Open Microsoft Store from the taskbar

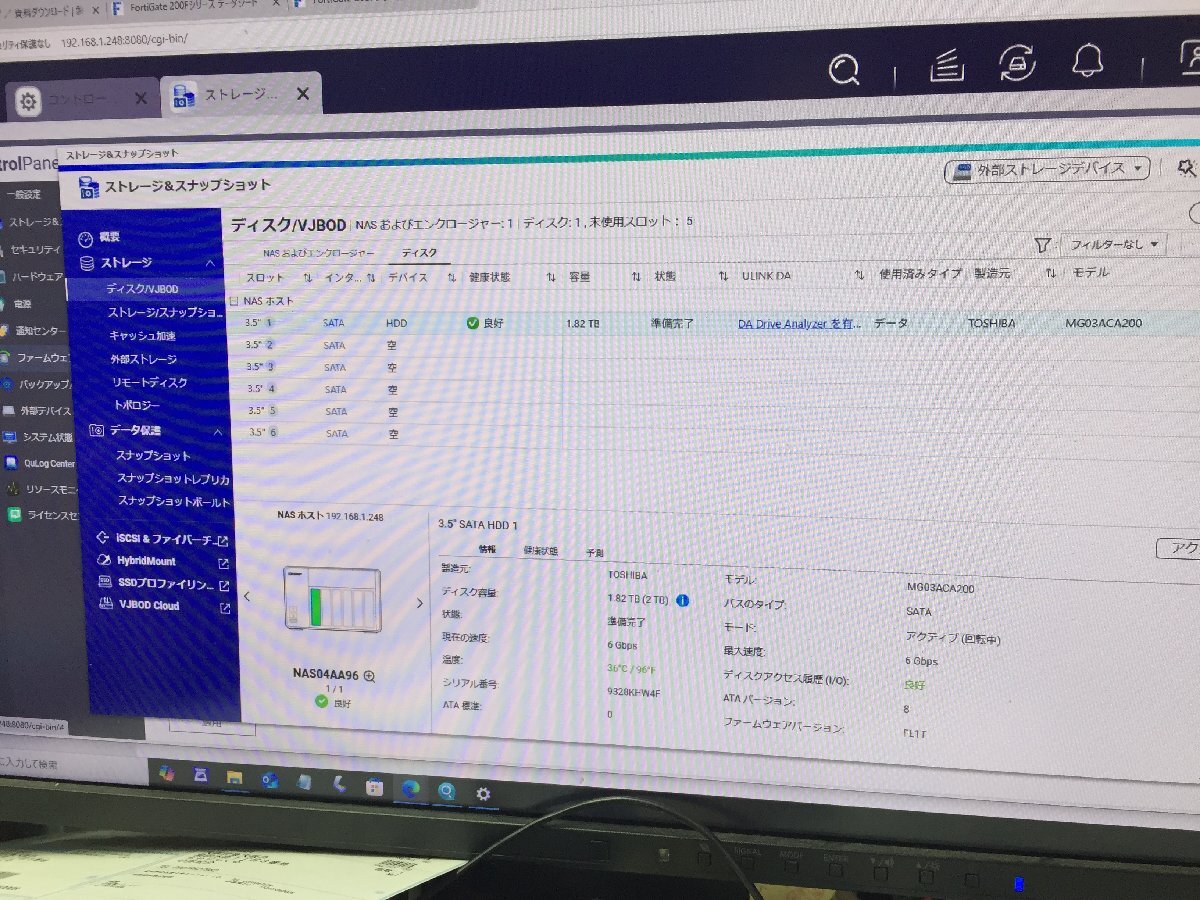[x=375, y=786]
